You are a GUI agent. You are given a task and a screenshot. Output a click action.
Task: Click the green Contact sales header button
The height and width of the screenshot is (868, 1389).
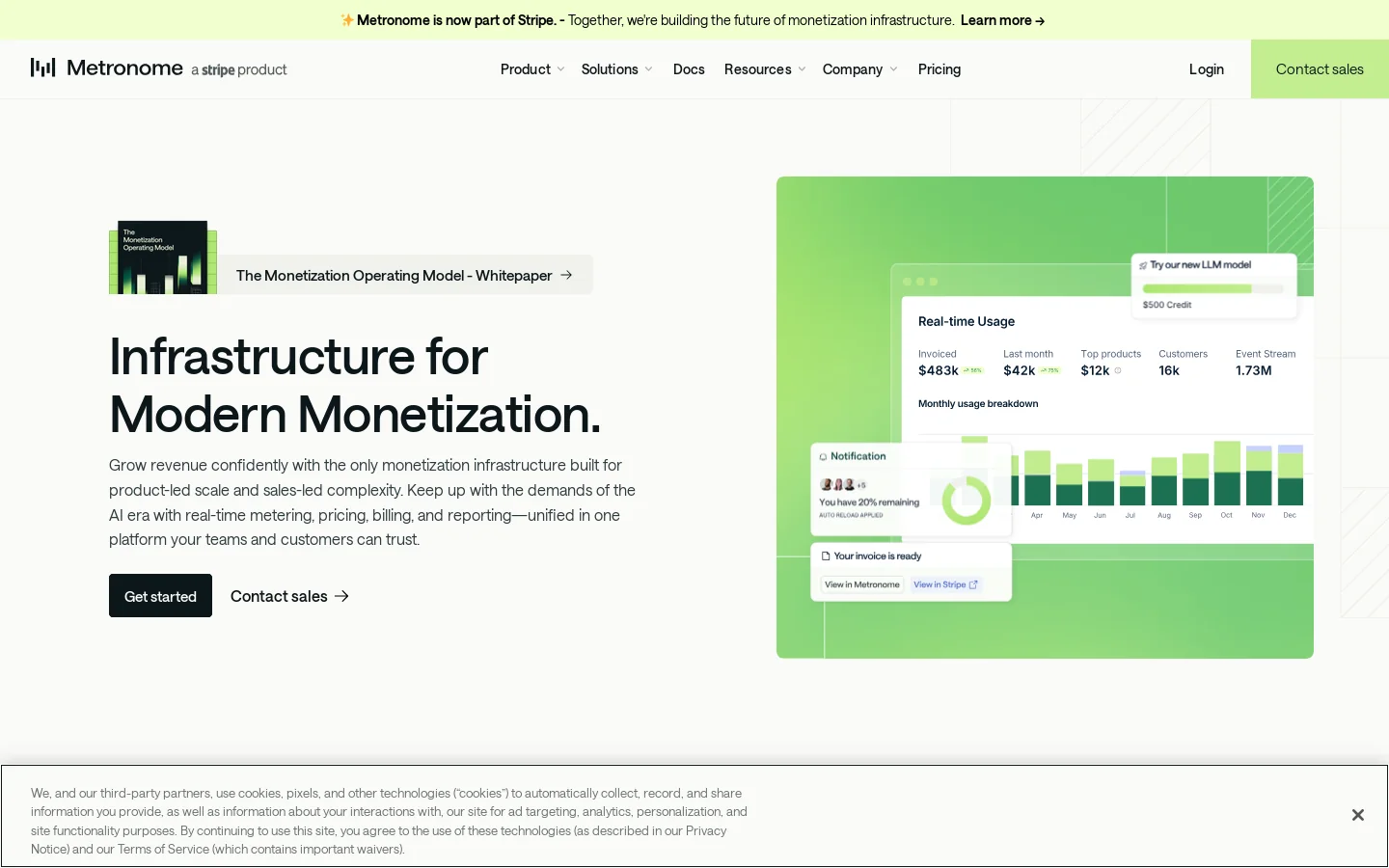tap(1320, 69)
